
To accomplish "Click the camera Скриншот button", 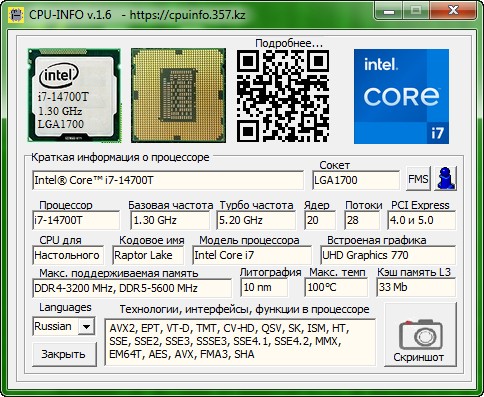I will click(x=420, y=335).
